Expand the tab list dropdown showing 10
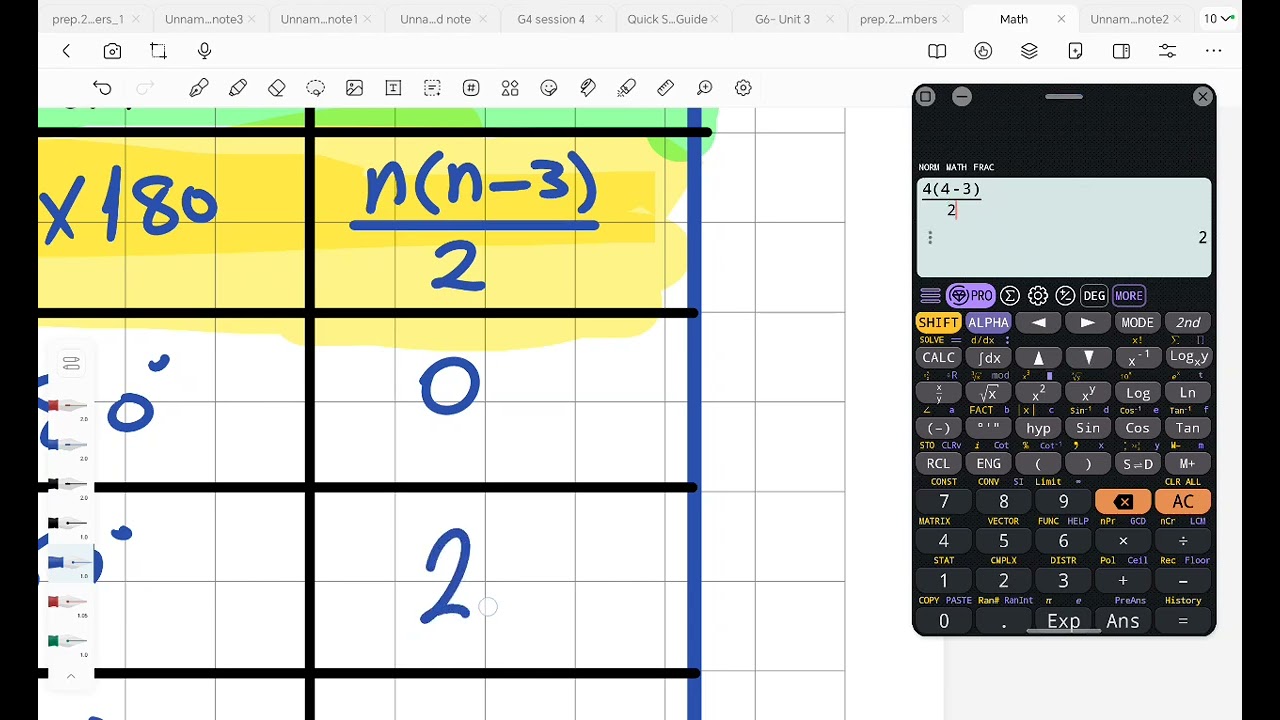 point(1219,18)
